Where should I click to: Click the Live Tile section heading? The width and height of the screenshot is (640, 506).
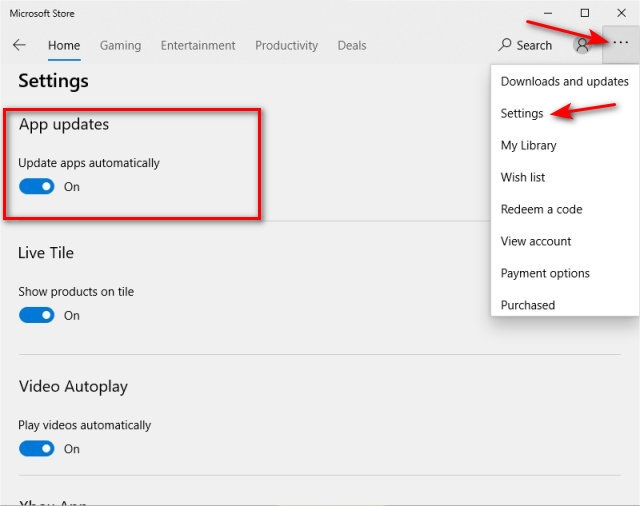[46, 253]
